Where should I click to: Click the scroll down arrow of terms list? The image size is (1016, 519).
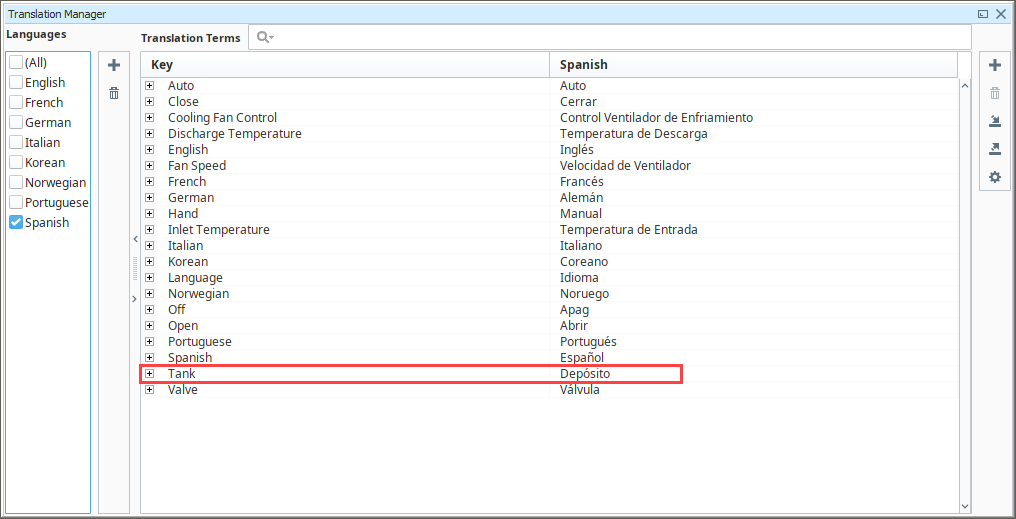(x=965, y=505)
